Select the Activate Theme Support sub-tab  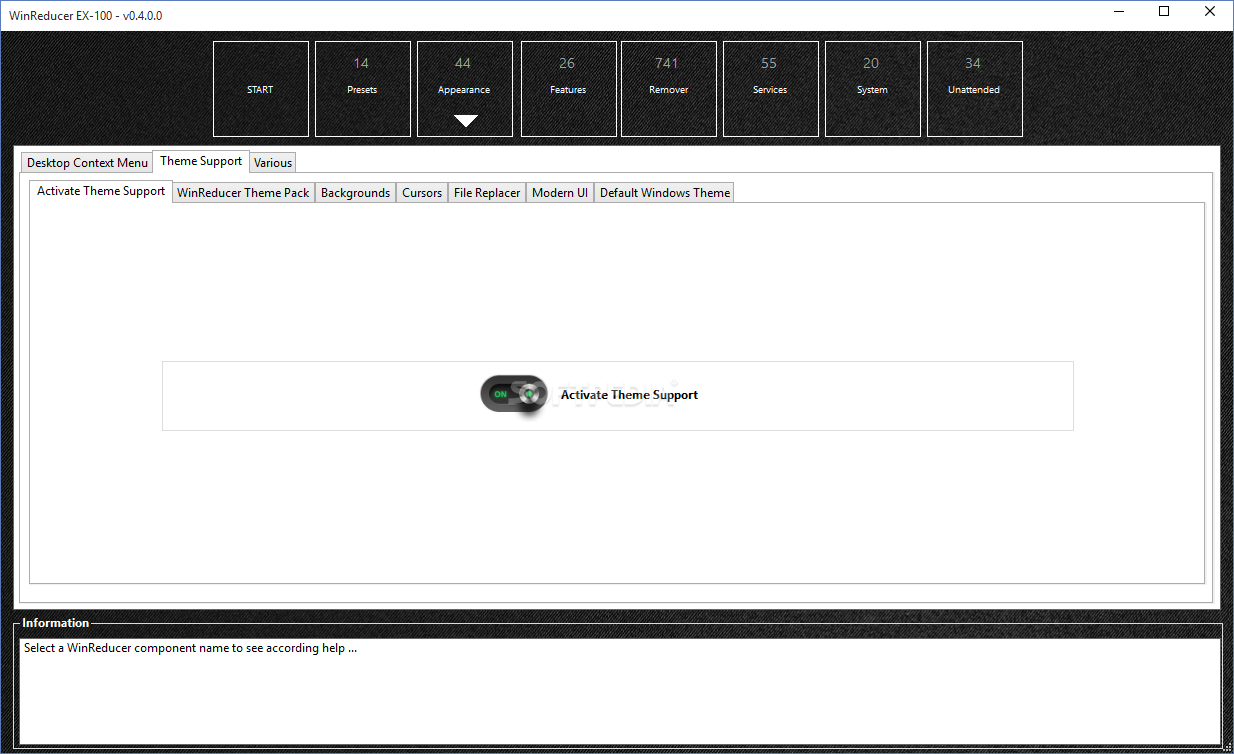[x=101, y=191]
